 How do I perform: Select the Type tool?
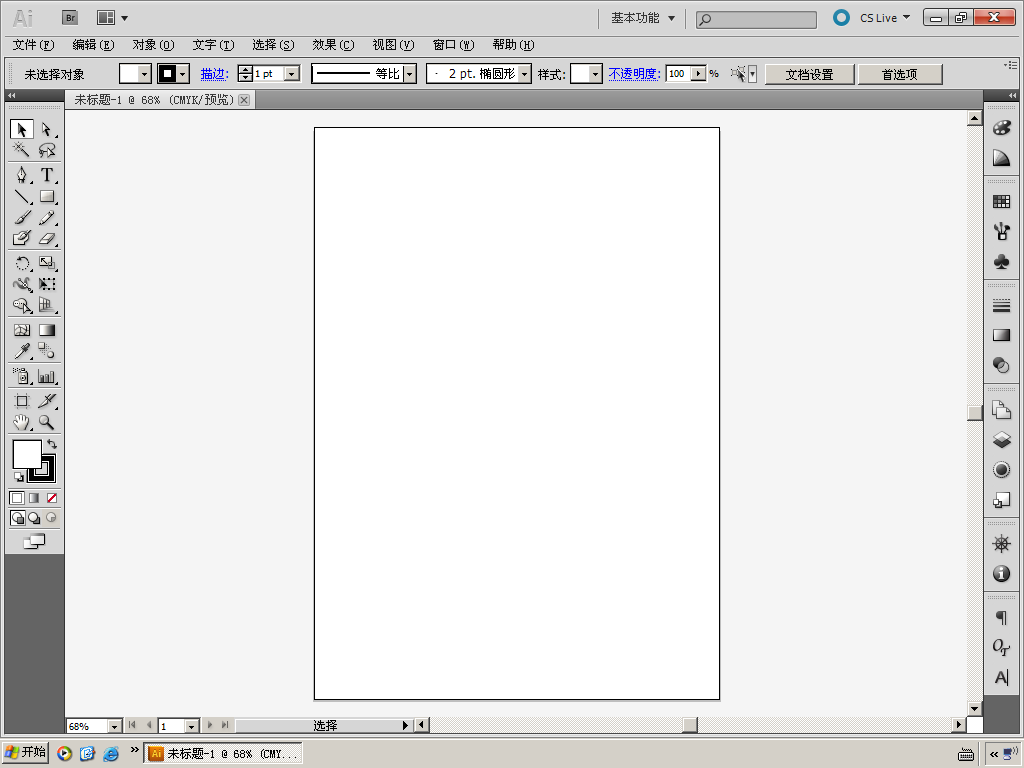pyautogui.click(x=46, y=175)
